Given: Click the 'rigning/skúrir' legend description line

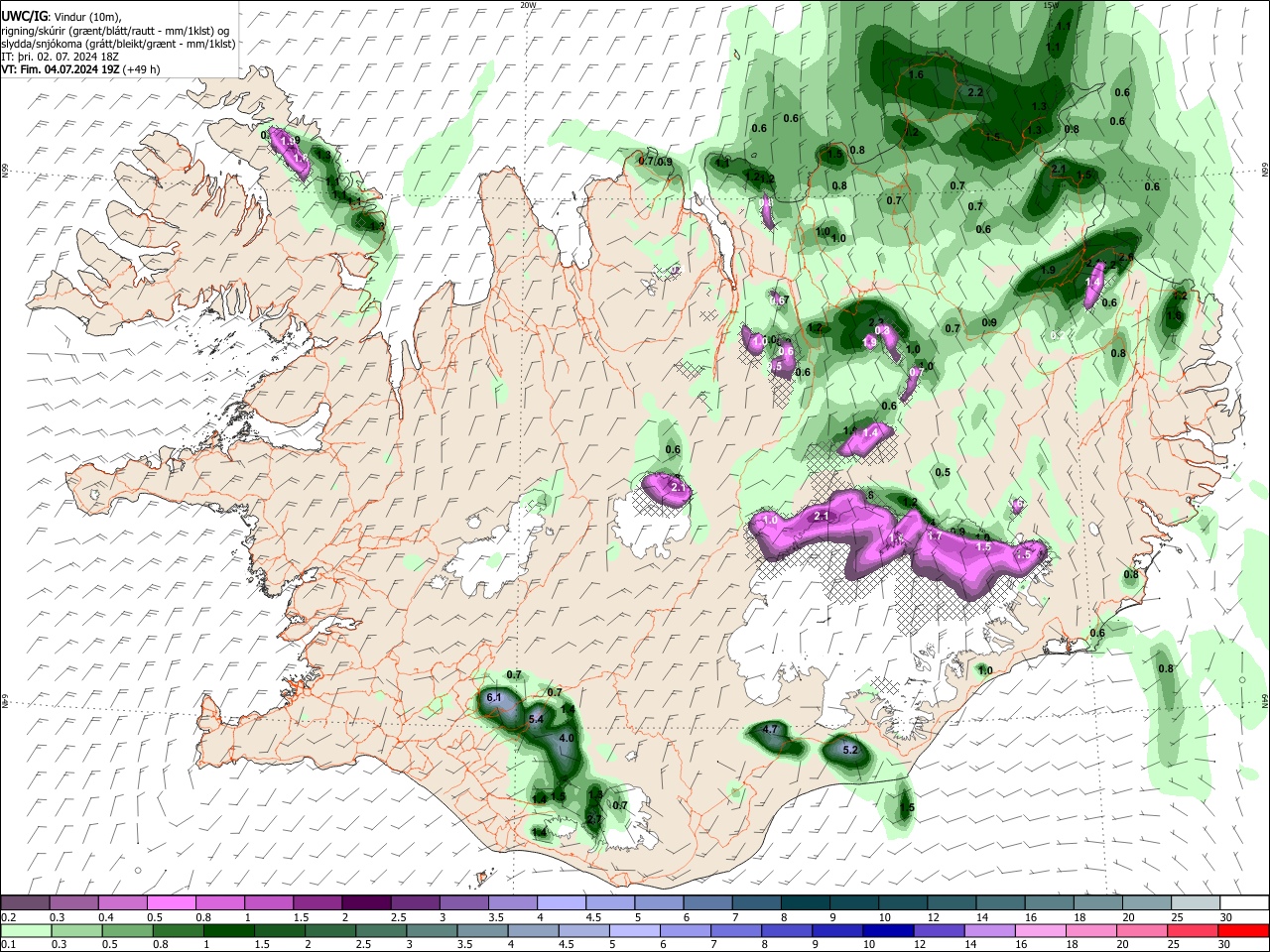Looking at the screenshot, I should tap(115, 31).
